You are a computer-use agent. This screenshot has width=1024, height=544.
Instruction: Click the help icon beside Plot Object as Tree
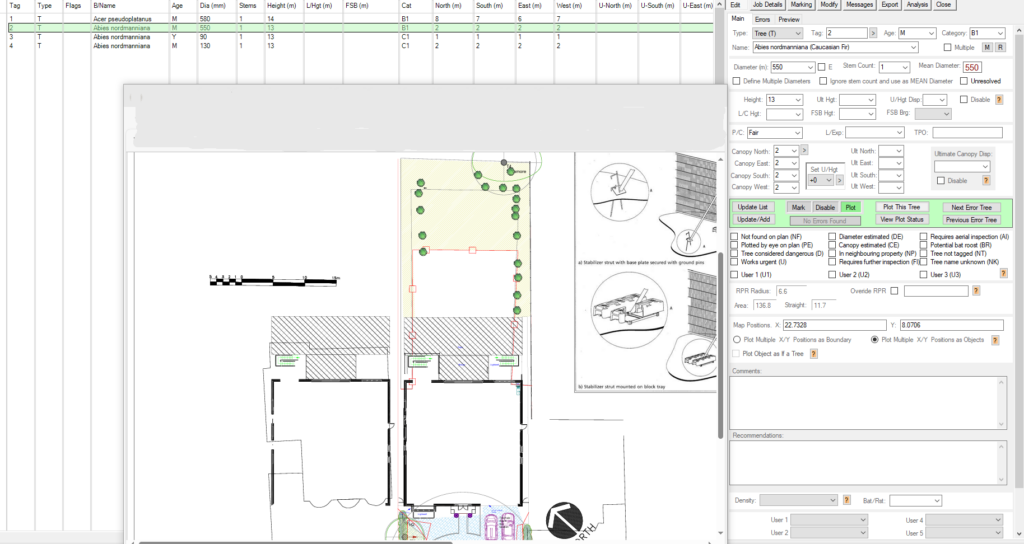click(812, 354)
